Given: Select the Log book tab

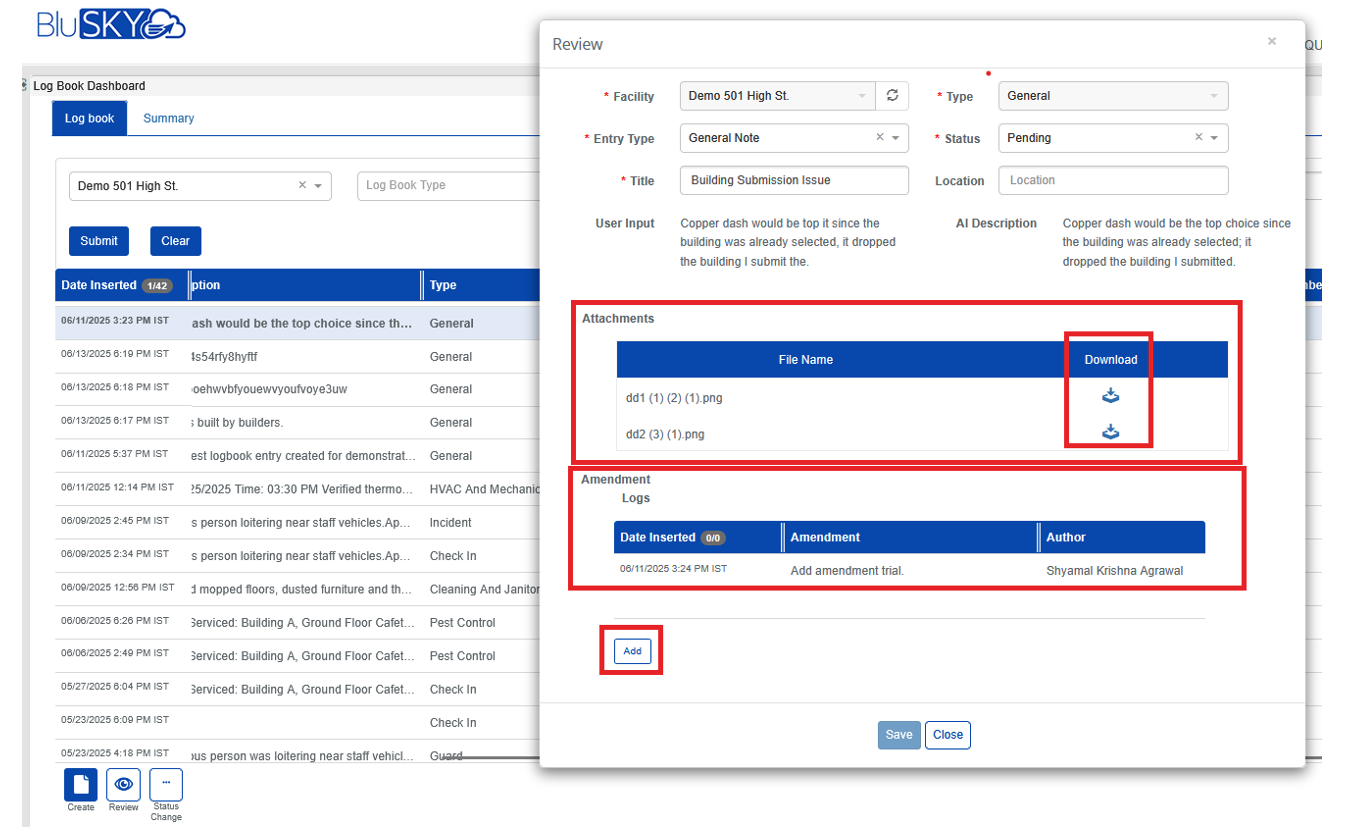Looking at the screenshot, I should point(90,118).
